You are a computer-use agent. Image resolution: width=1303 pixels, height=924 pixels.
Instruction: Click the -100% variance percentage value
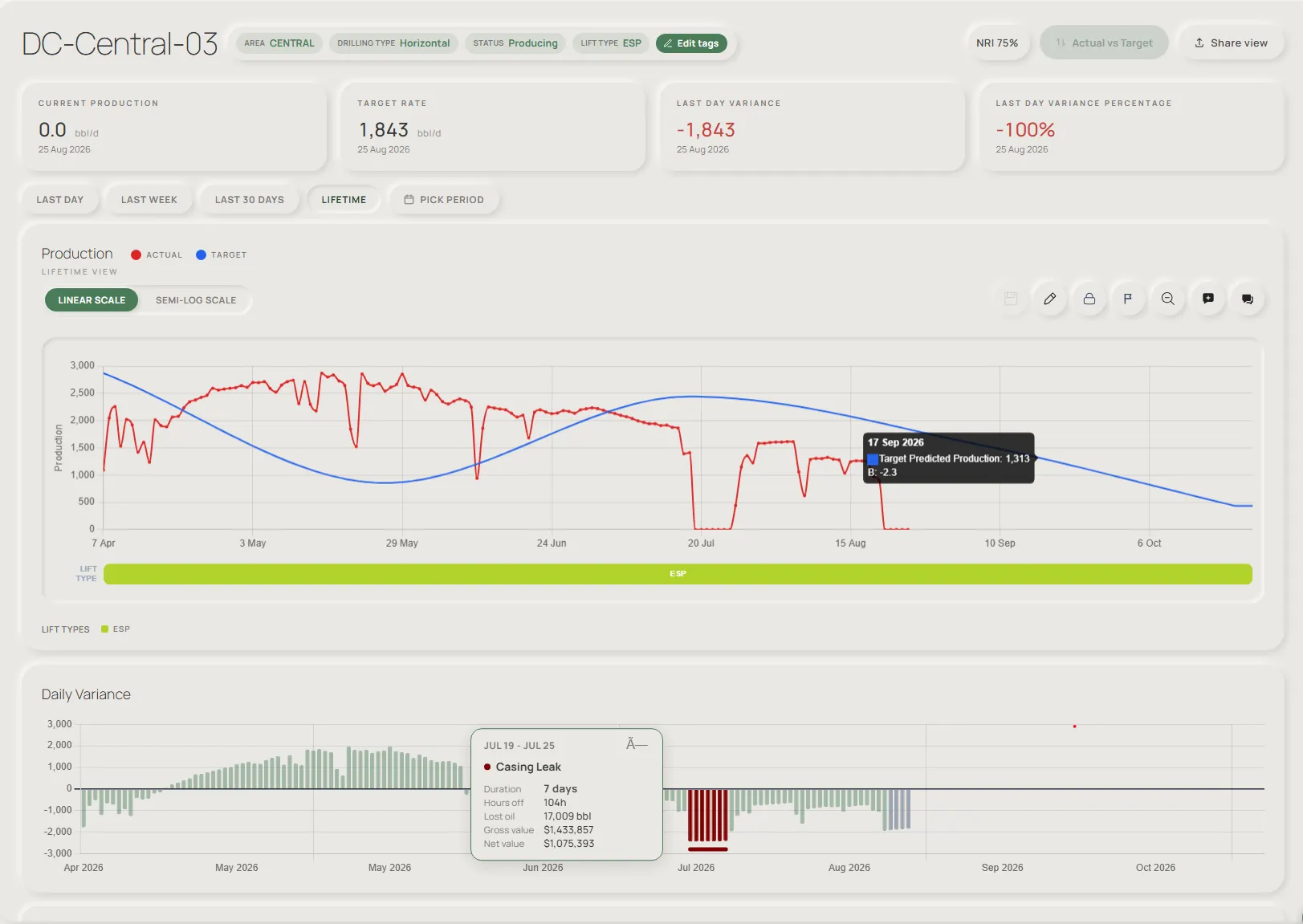pyautogui.click(x=1025, y=130)
